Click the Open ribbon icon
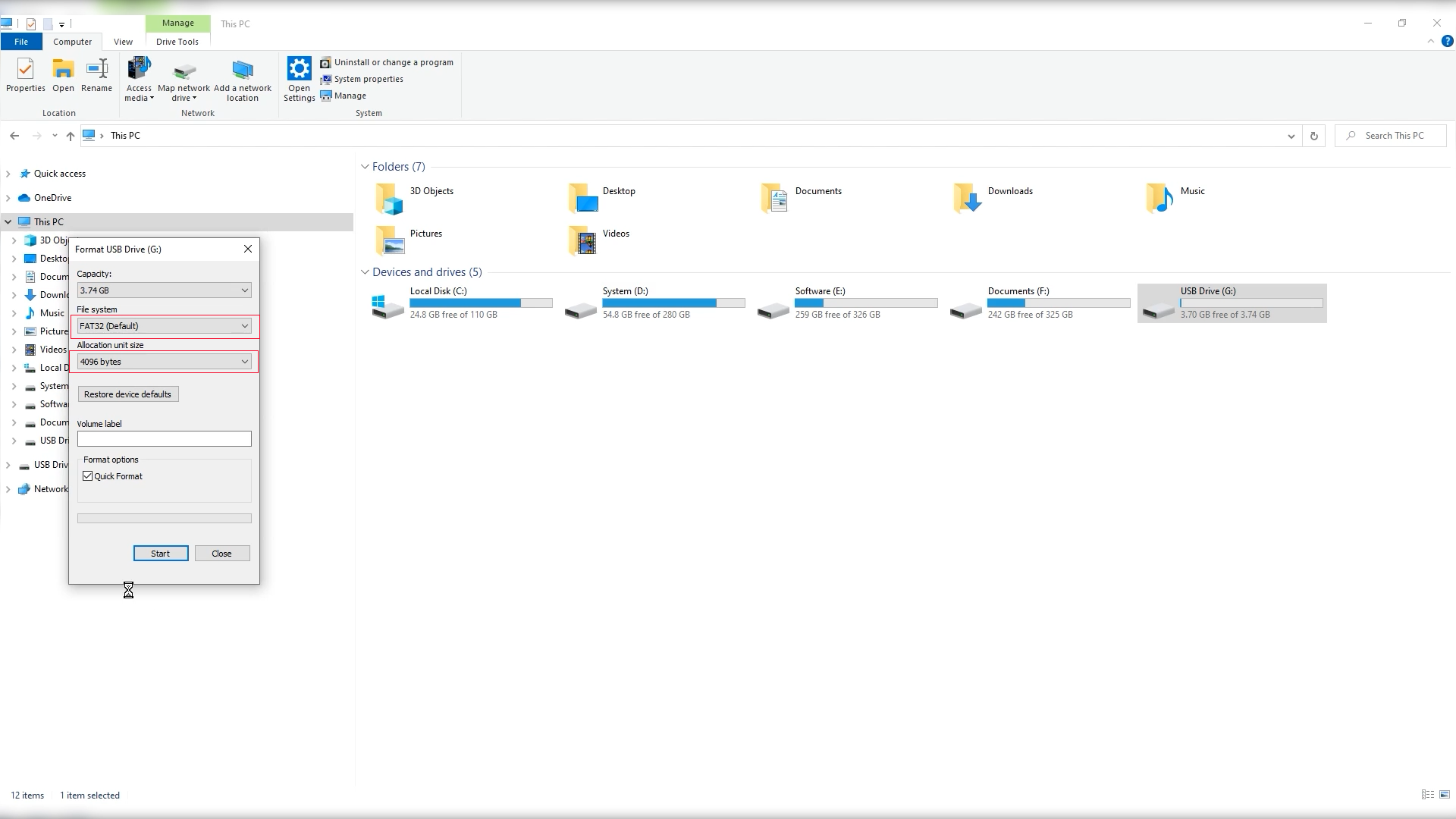Image resolution: width=1456 pixels, height=819 pixels. coord(63,75)
